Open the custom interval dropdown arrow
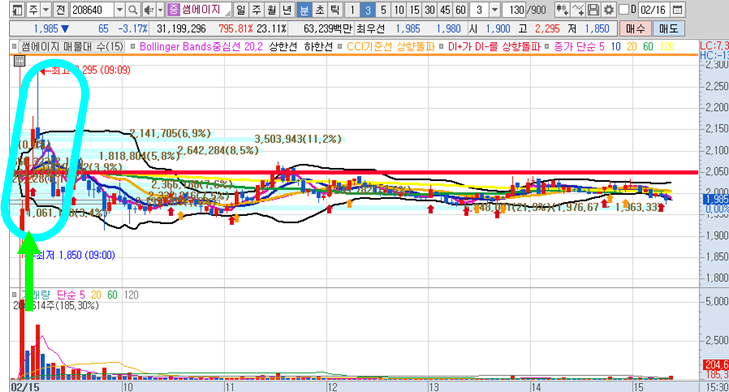Viewport: 729px width, 392px height. 495,9
